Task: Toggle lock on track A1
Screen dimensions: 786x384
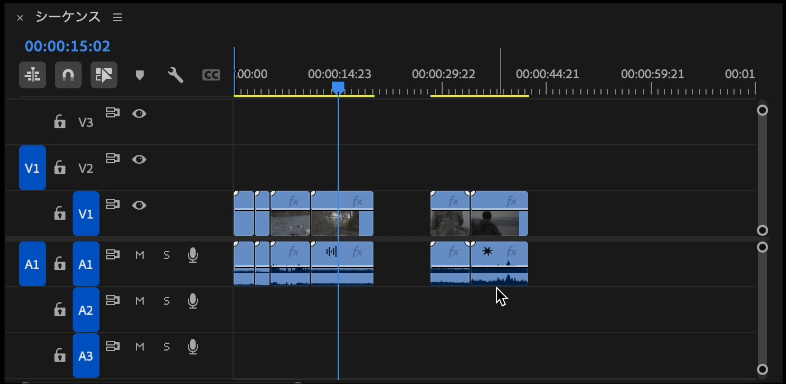Action: (60, 264)
